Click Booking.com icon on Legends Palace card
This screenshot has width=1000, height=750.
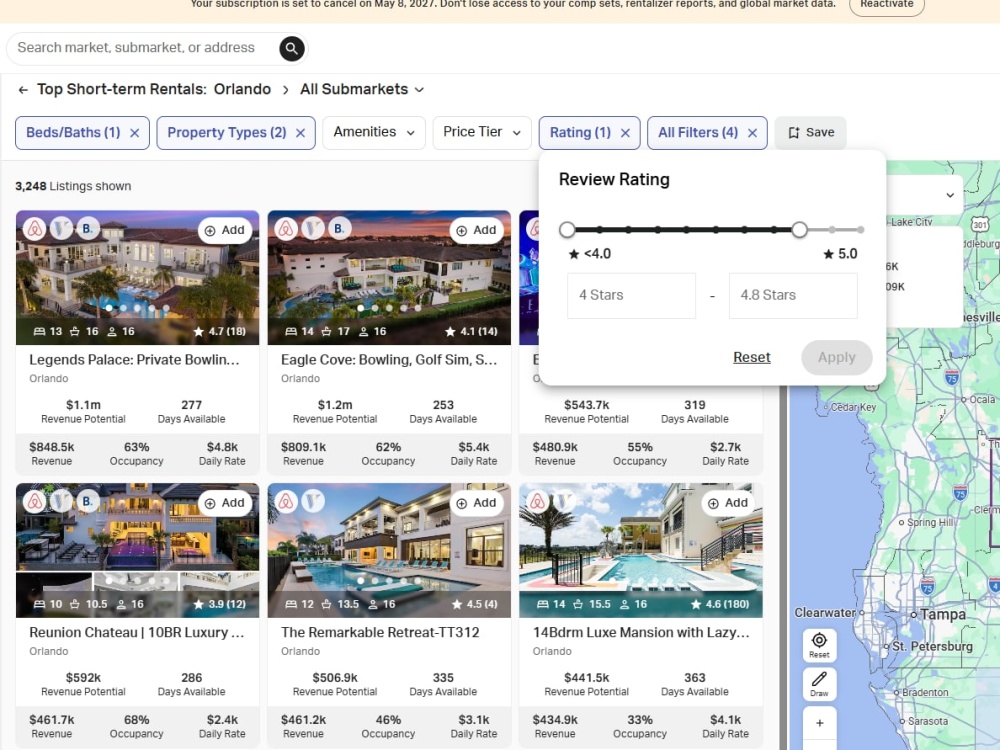pos(87,228)
